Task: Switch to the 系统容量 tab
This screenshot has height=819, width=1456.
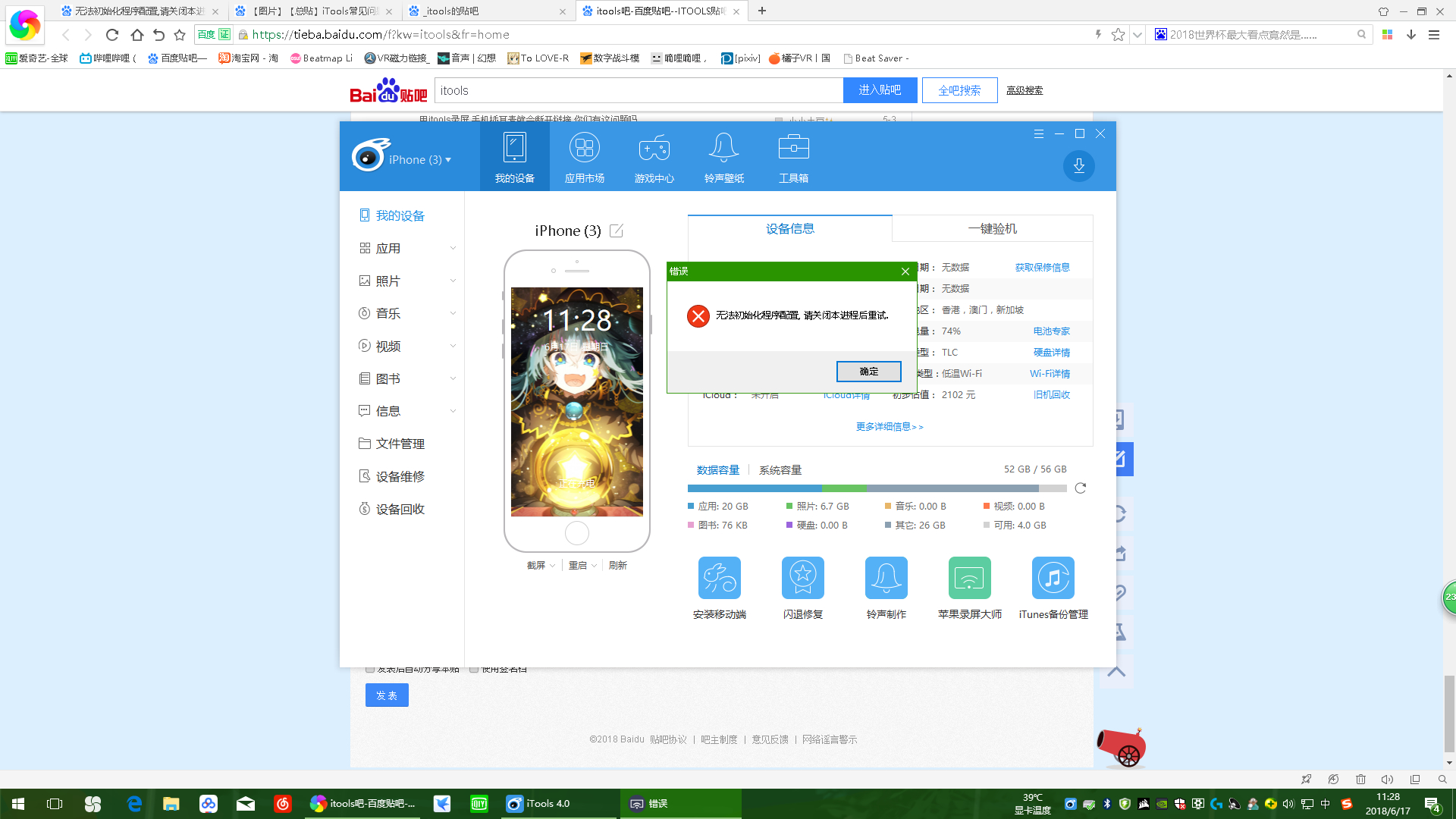Action: (x=780, y=470)
